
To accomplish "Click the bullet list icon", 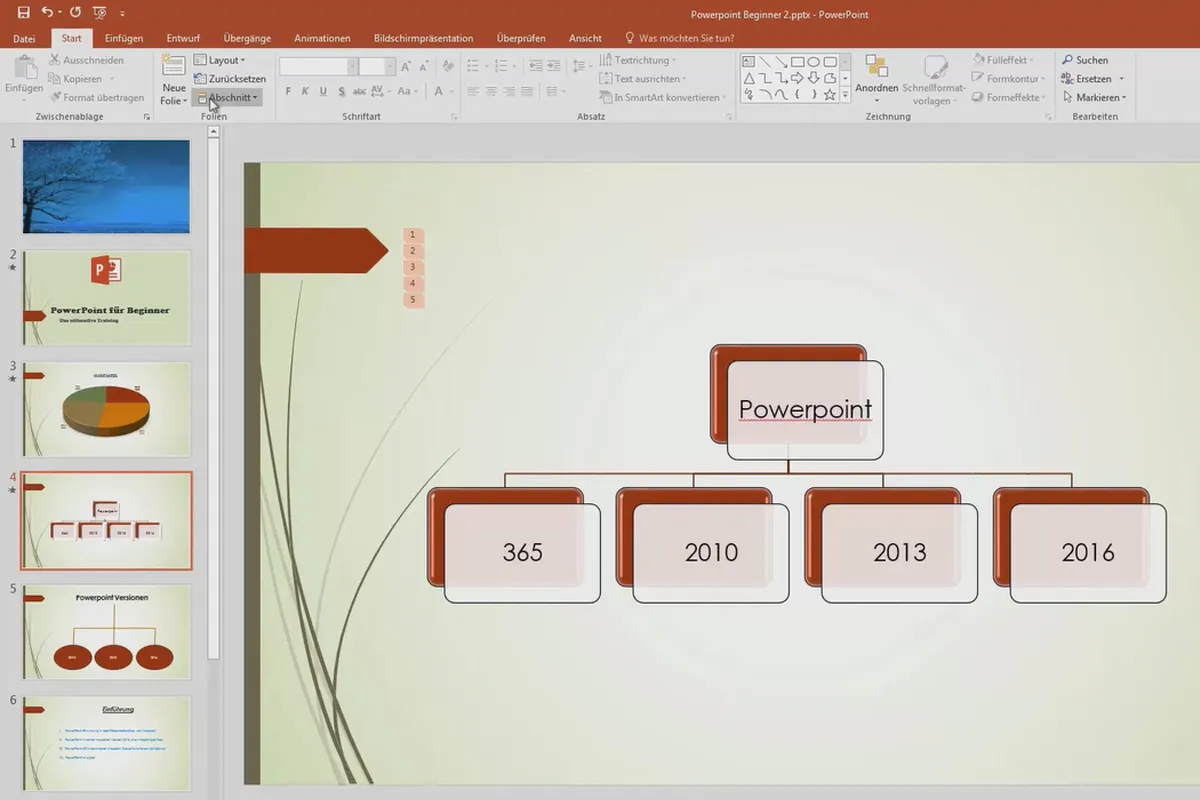I will 473,65.
